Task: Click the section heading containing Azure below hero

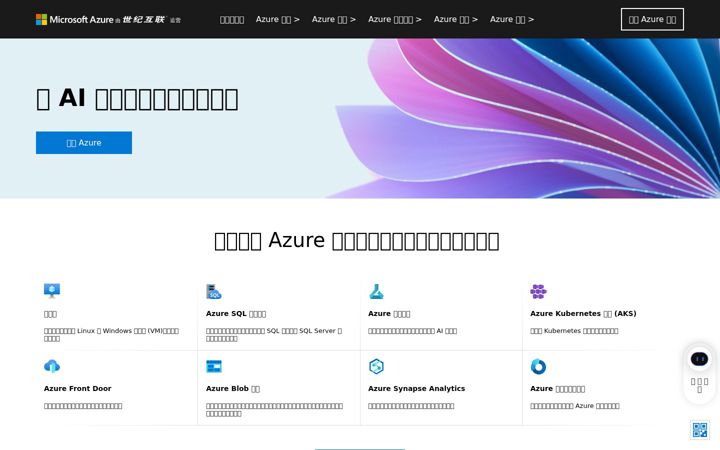Action: click(357, 241)
